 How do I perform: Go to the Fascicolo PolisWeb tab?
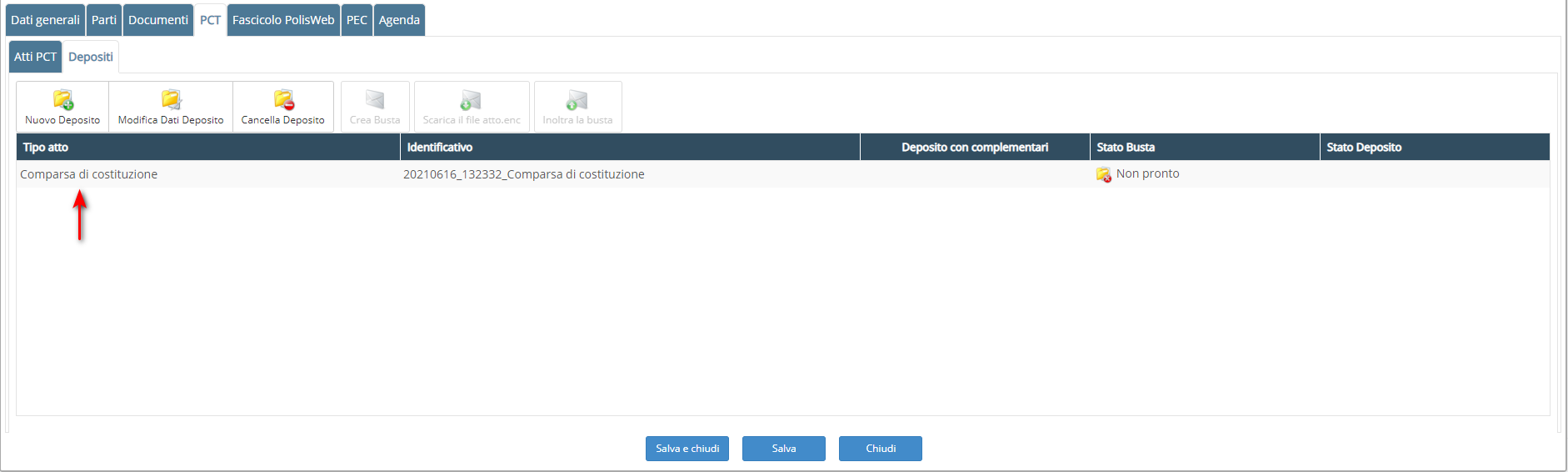[283, 20]
